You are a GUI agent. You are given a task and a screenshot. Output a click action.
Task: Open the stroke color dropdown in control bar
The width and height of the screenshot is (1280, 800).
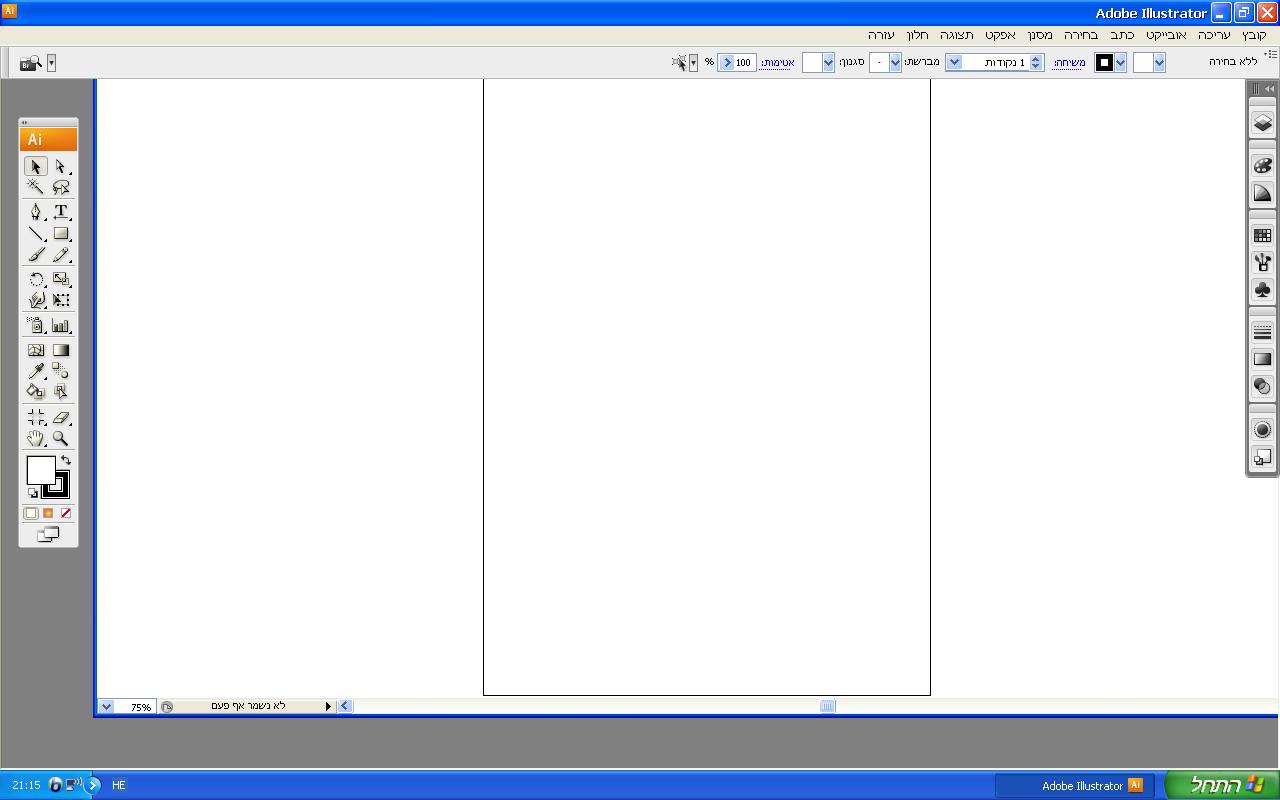coord(1121,62)
